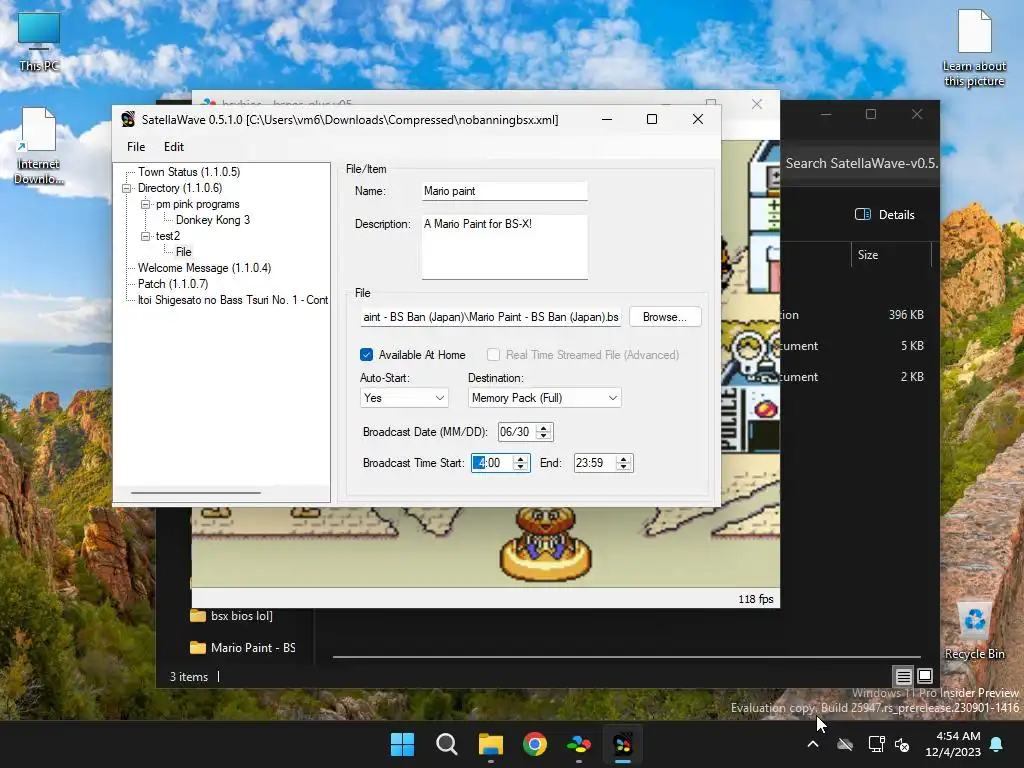Switch Explorer to details list view
The width and height of the screenshot is (1024, 768).
click(903, 677)
